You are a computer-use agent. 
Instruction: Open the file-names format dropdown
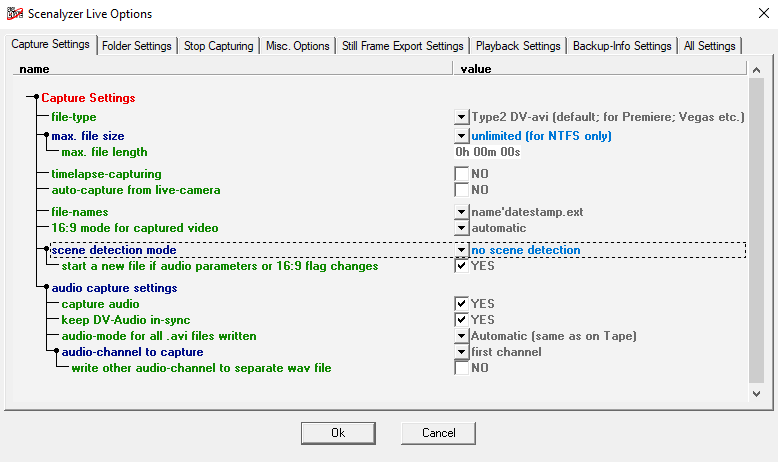click(461, 212)
